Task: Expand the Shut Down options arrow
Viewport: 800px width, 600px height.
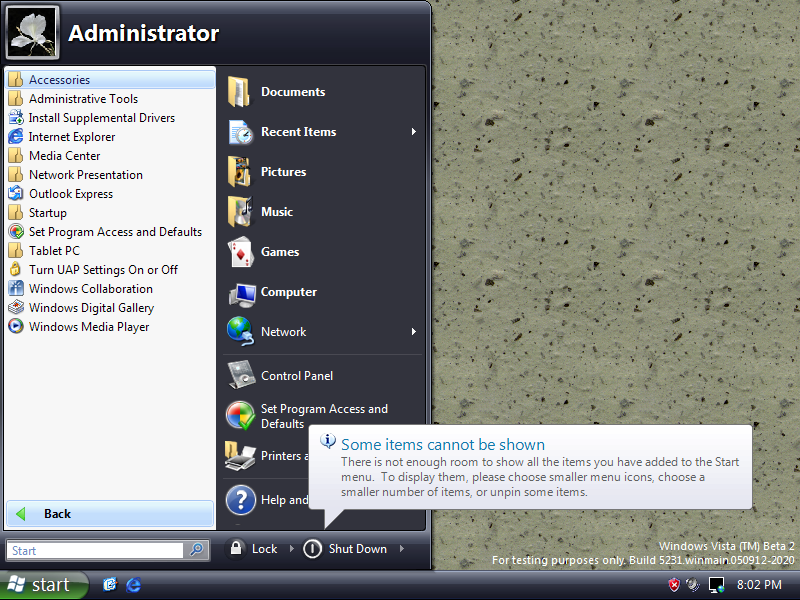Action: coord(402,548)
